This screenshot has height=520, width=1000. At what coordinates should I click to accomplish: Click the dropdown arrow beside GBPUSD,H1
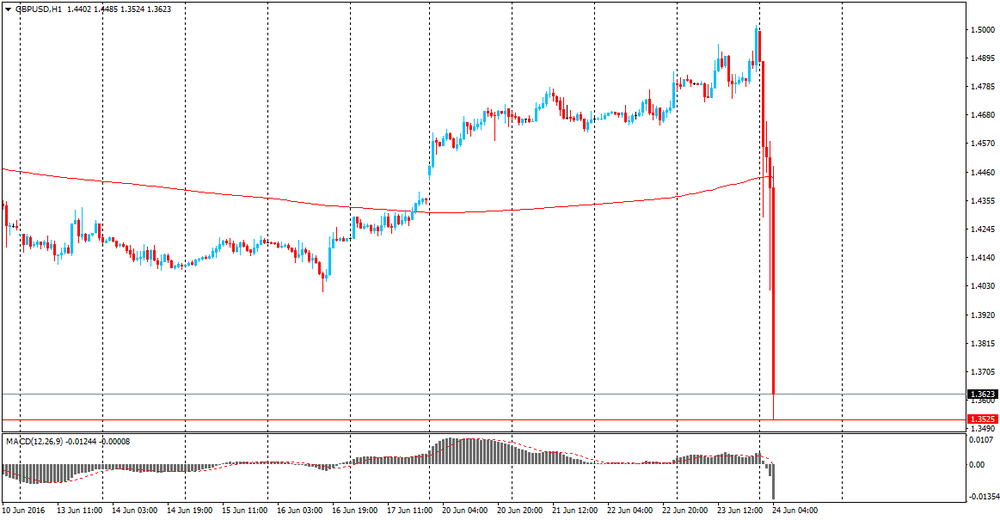click(x=7, y=8)
